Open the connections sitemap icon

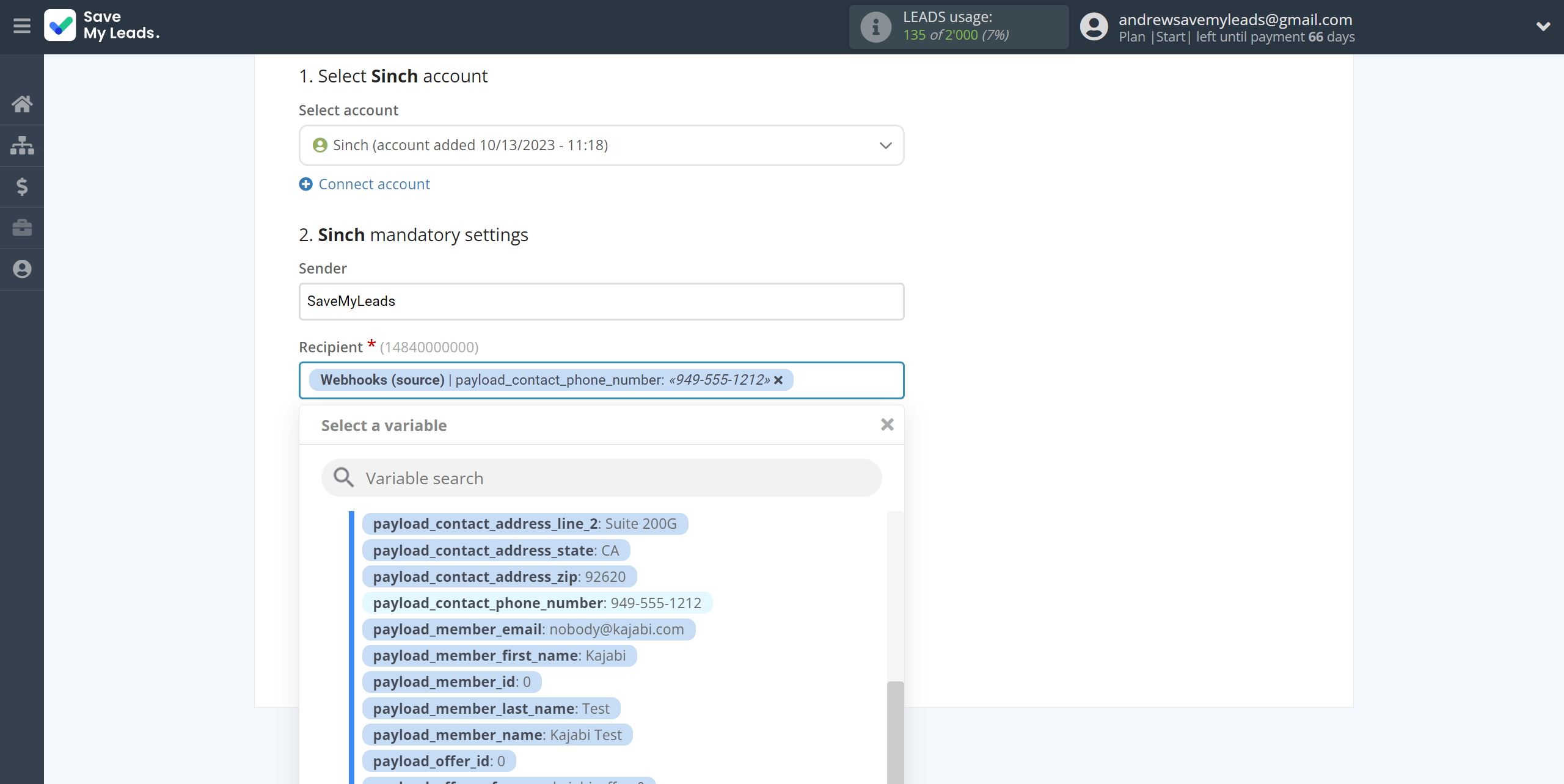pos(22,145)
